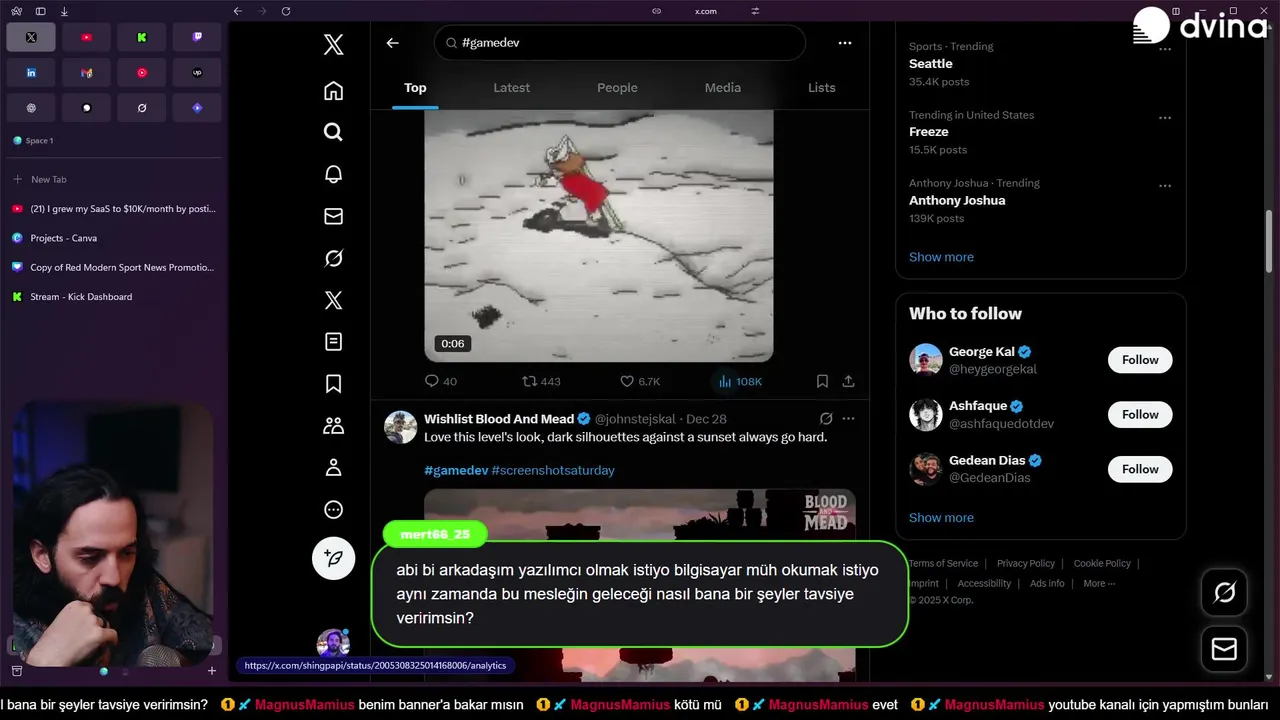Open the 'I grew my SaaS' YouTube tab

(x=113, y=209)
